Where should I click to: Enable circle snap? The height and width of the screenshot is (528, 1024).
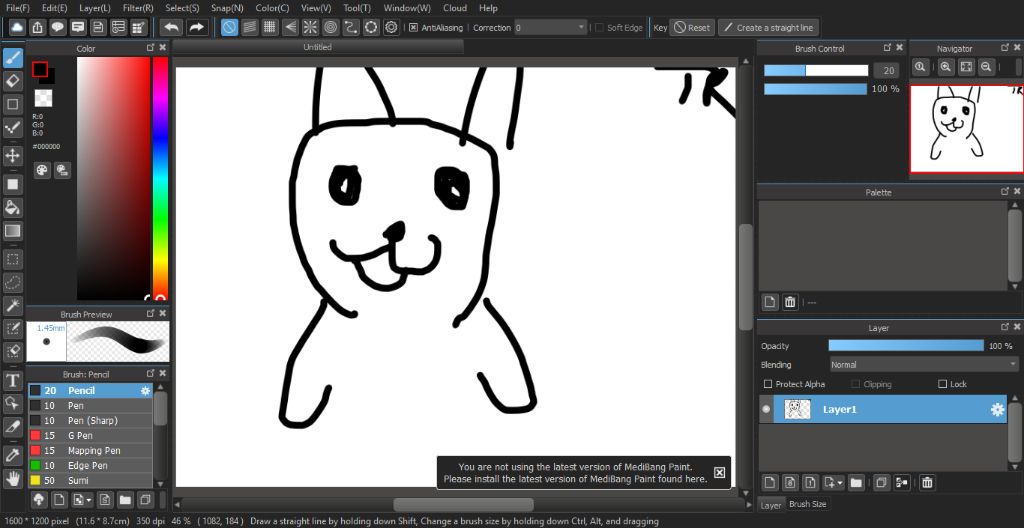pos(330,27)
